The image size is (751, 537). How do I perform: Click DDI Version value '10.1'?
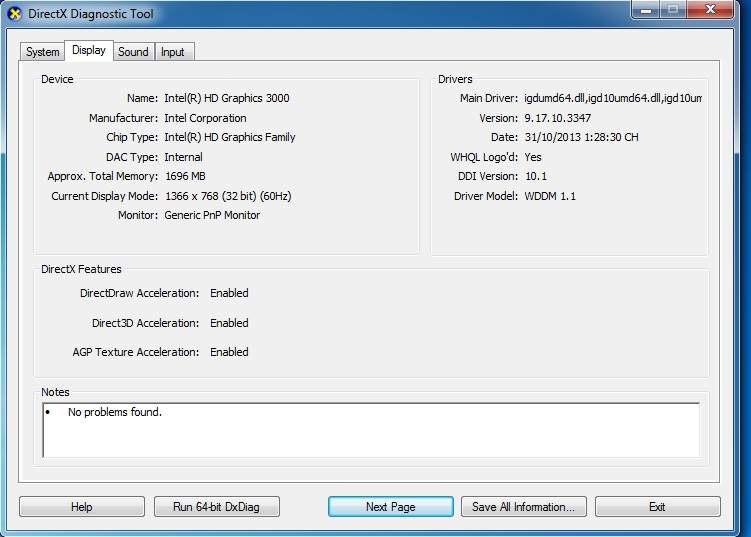536,176
